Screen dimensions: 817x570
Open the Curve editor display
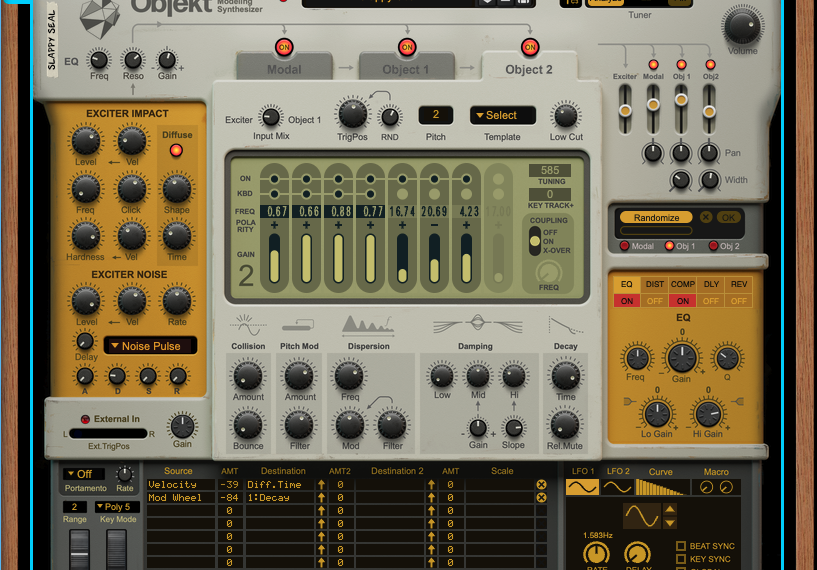661,488
